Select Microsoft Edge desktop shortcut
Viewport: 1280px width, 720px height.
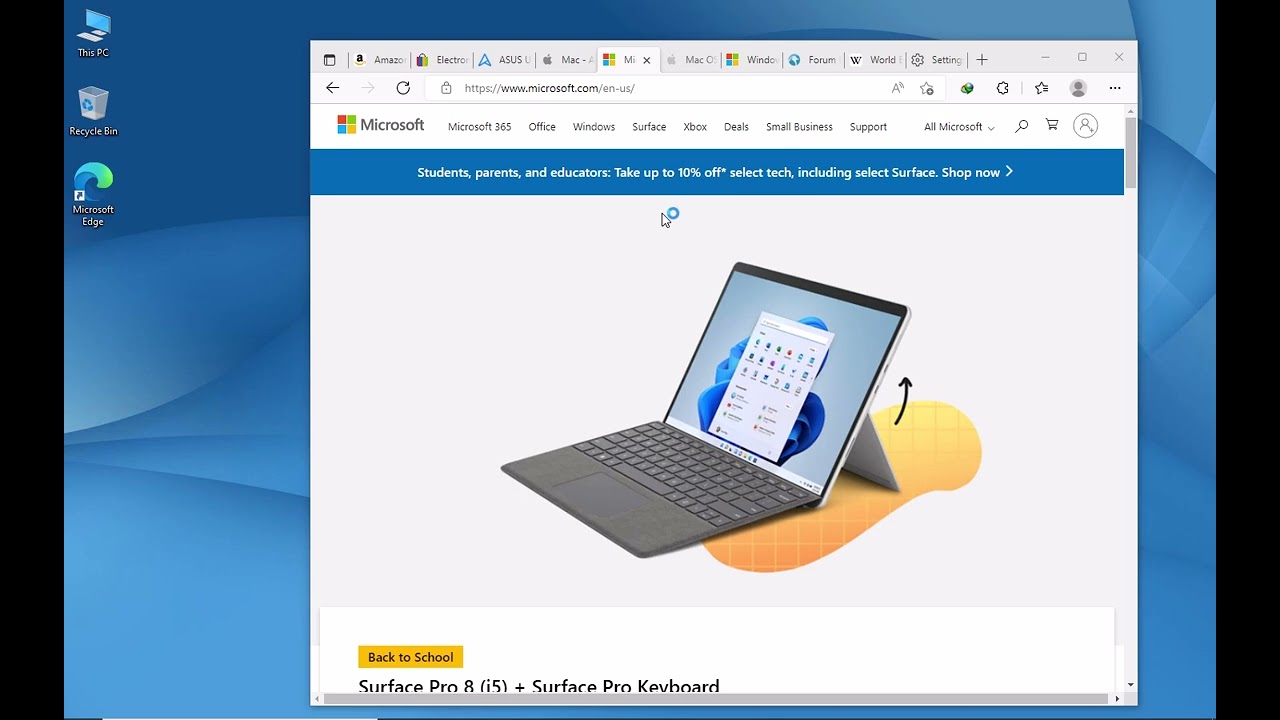[93, 196]
